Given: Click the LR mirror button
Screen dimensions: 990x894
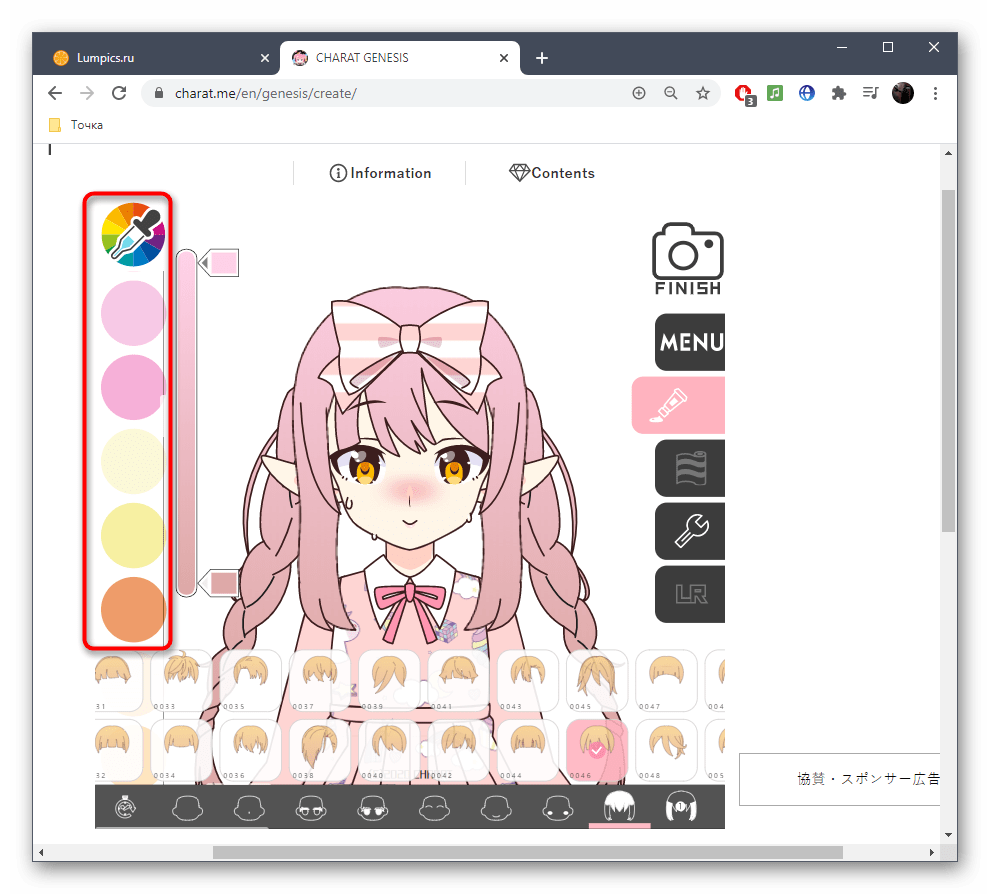Looking at the screenshot, I should click(690, 593).
